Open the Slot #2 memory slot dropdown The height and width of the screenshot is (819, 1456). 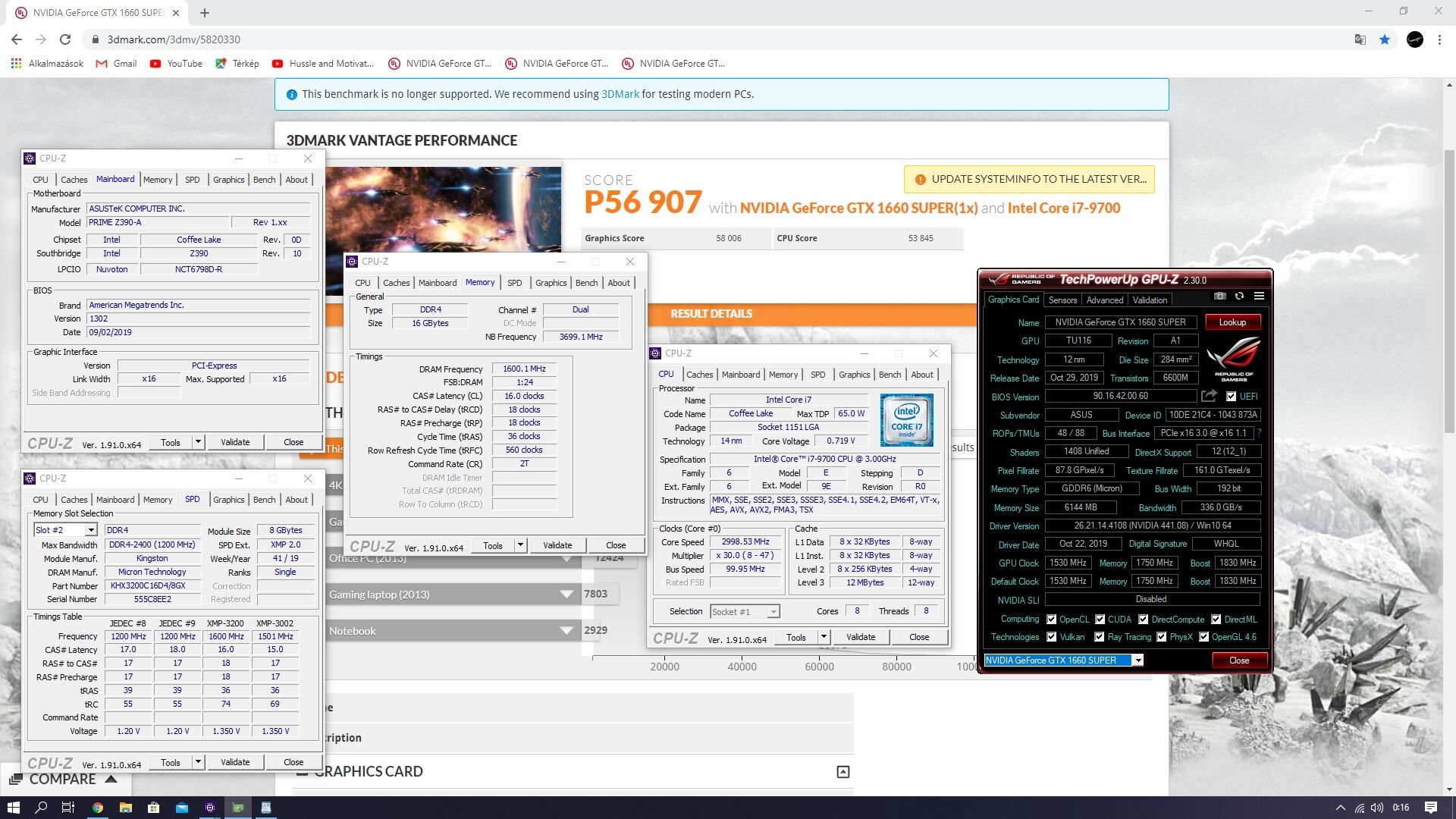pyautogui.click(x=91, y=530)
